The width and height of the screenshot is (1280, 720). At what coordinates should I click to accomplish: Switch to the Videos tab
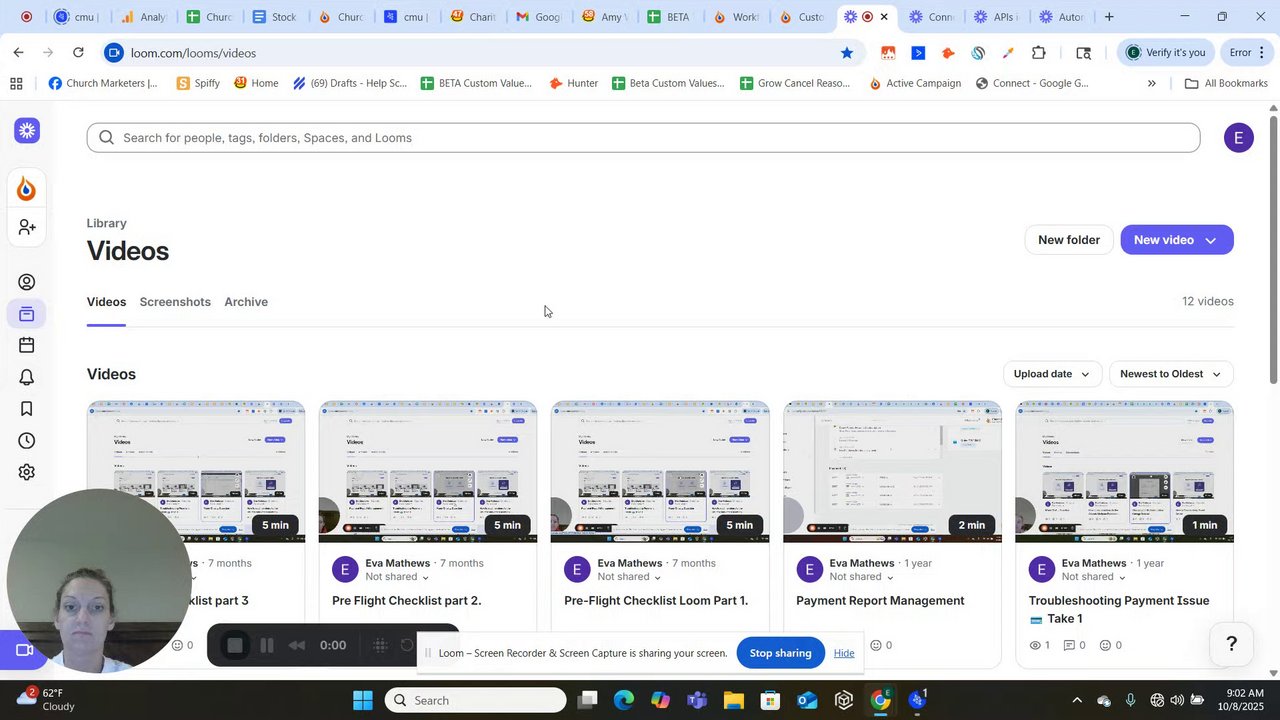pos(106,302)
